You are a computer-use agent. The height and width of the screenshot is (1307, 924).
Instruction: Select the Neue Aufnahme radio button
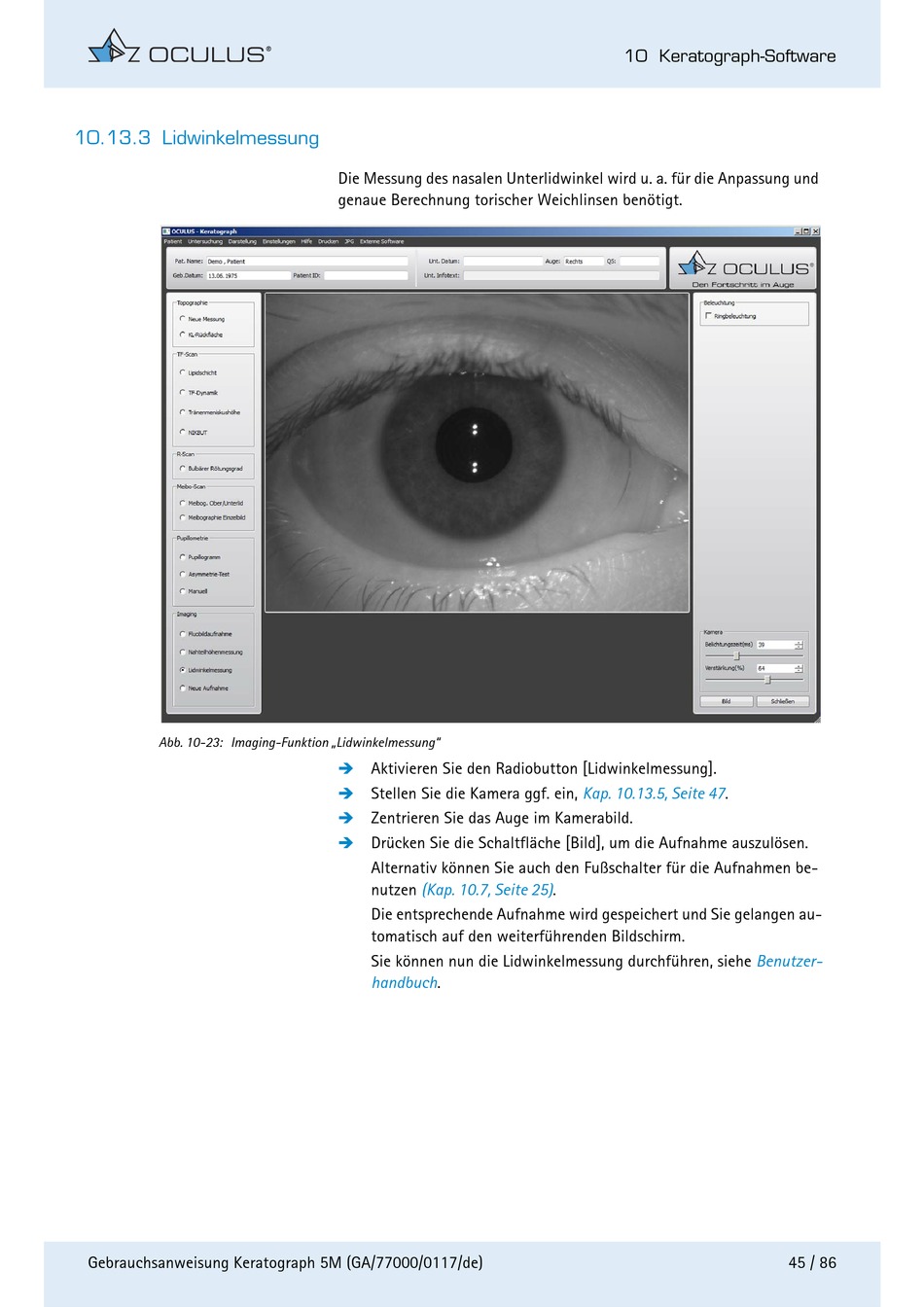point(182,689)
